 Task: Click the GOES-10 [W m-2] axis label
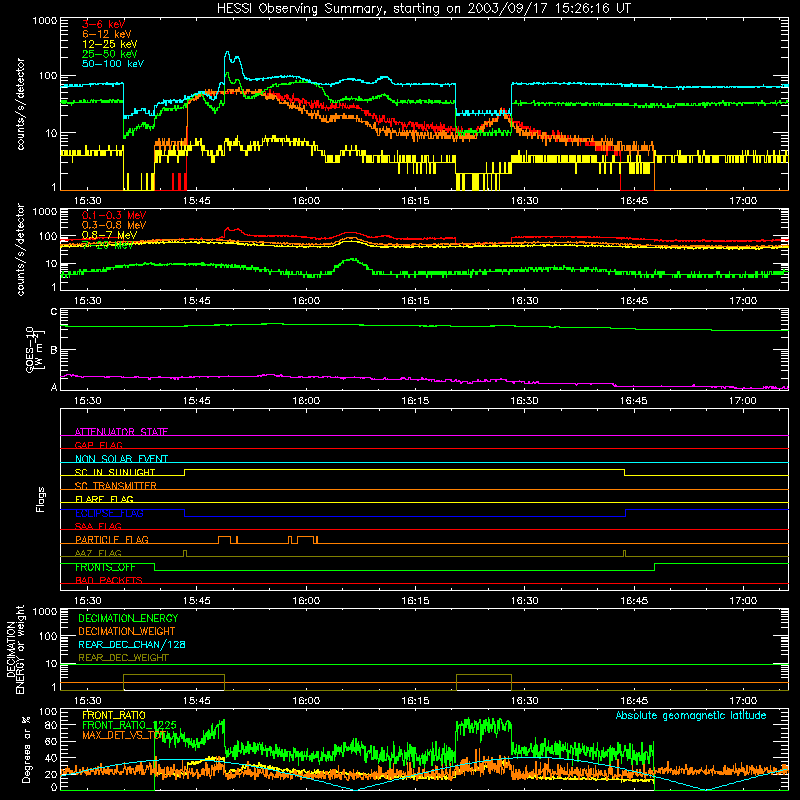[35, 349]
